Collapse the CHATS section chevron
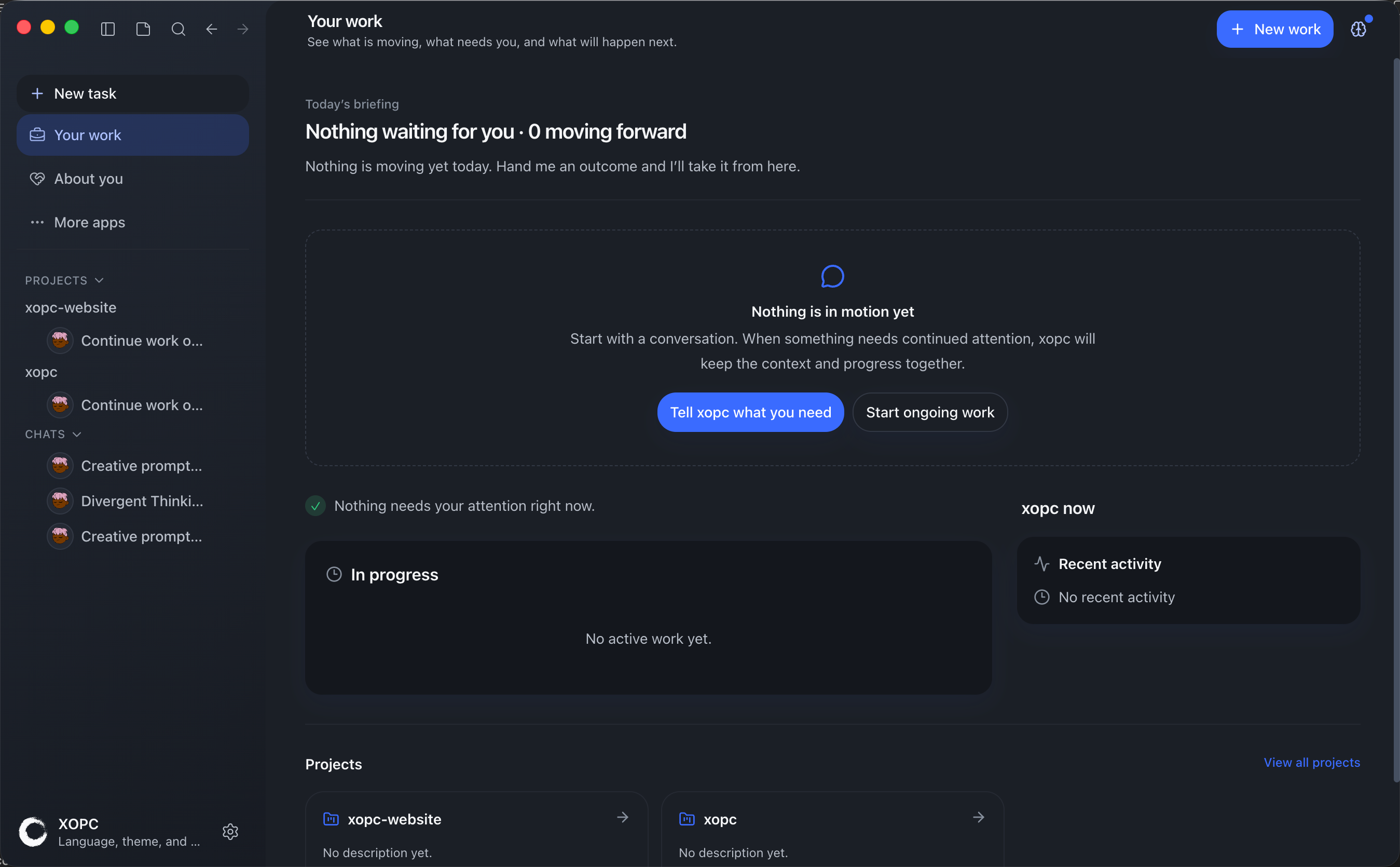The height and width of the screenshot is (867, 1400). 77,434
